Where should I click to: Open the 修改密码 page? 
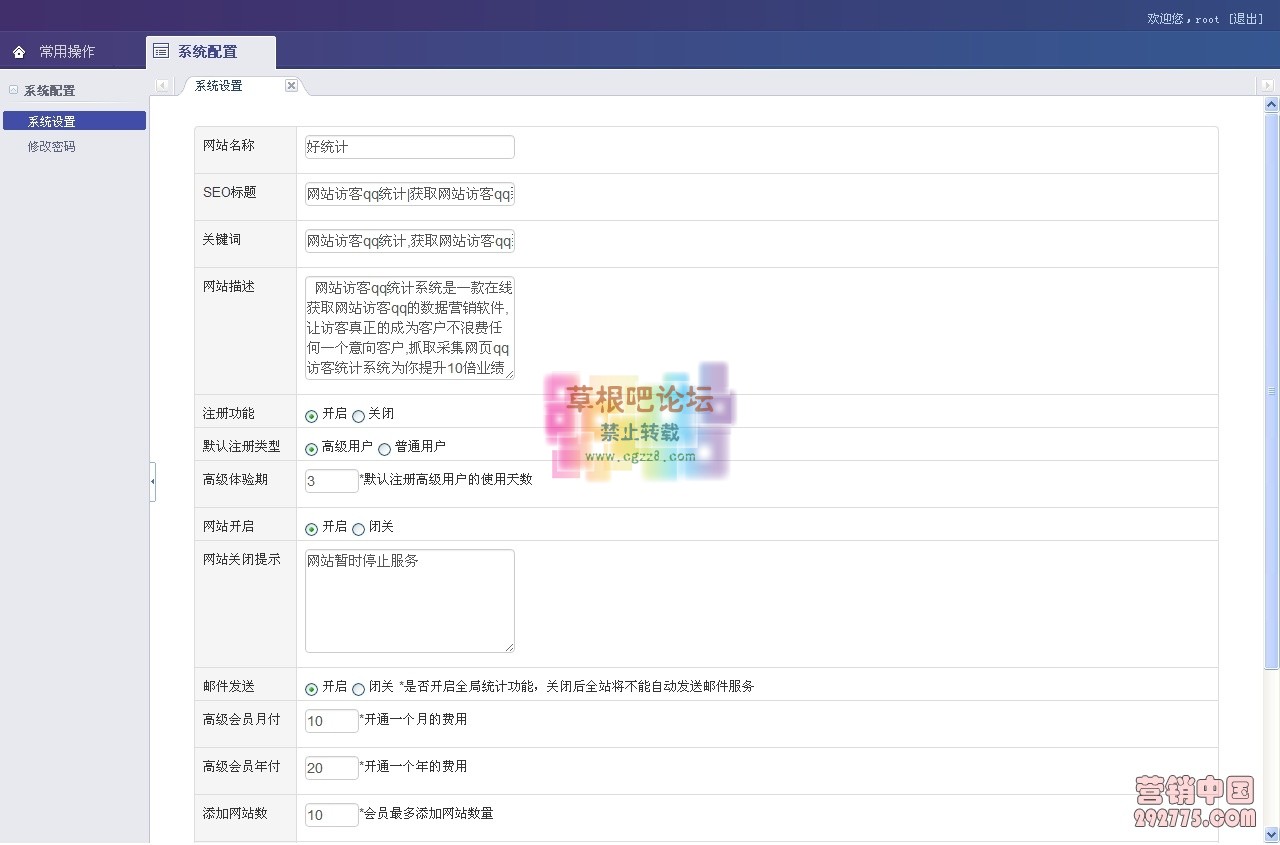51,146
